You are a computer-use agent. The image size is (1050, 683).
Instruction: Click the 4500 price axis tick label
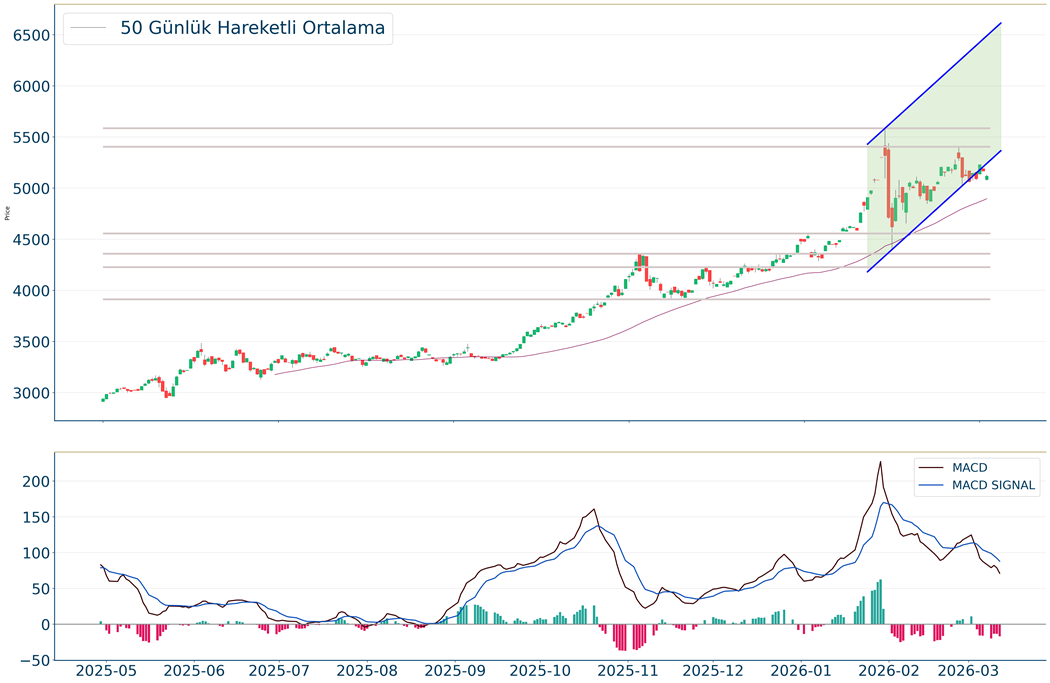click(x=31, y=240)
